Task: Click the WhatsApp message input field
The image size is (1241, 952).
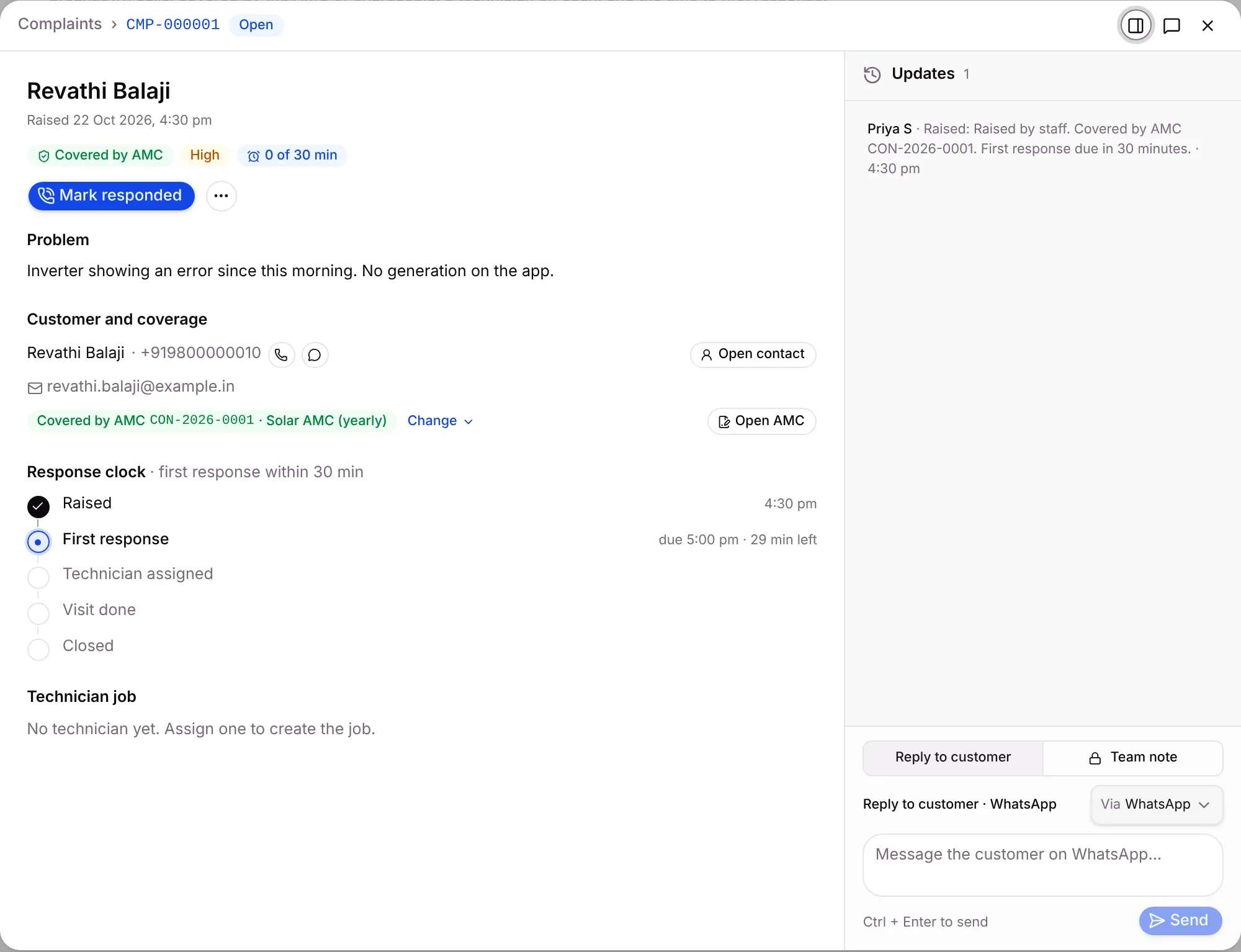Action: [x=1042, y=865]
